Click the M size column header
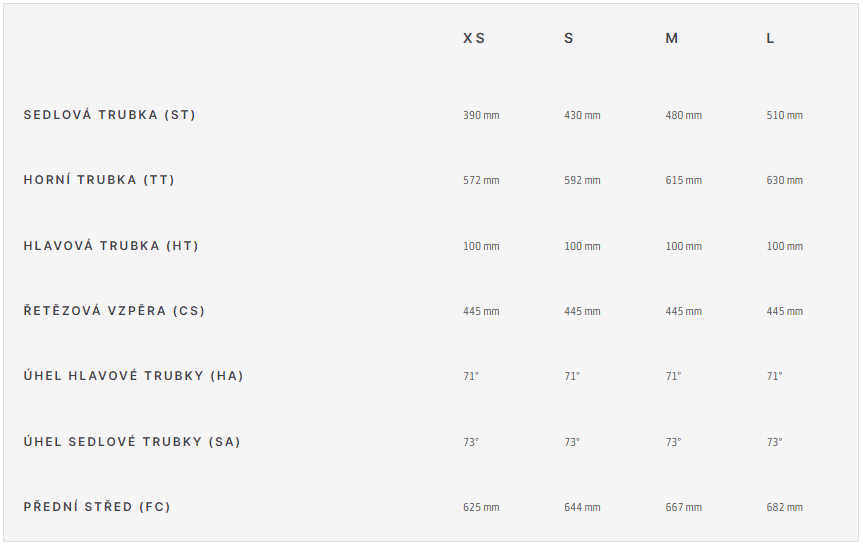The height and width of the screenshot is (546, 863). click(x=671, y=38)
